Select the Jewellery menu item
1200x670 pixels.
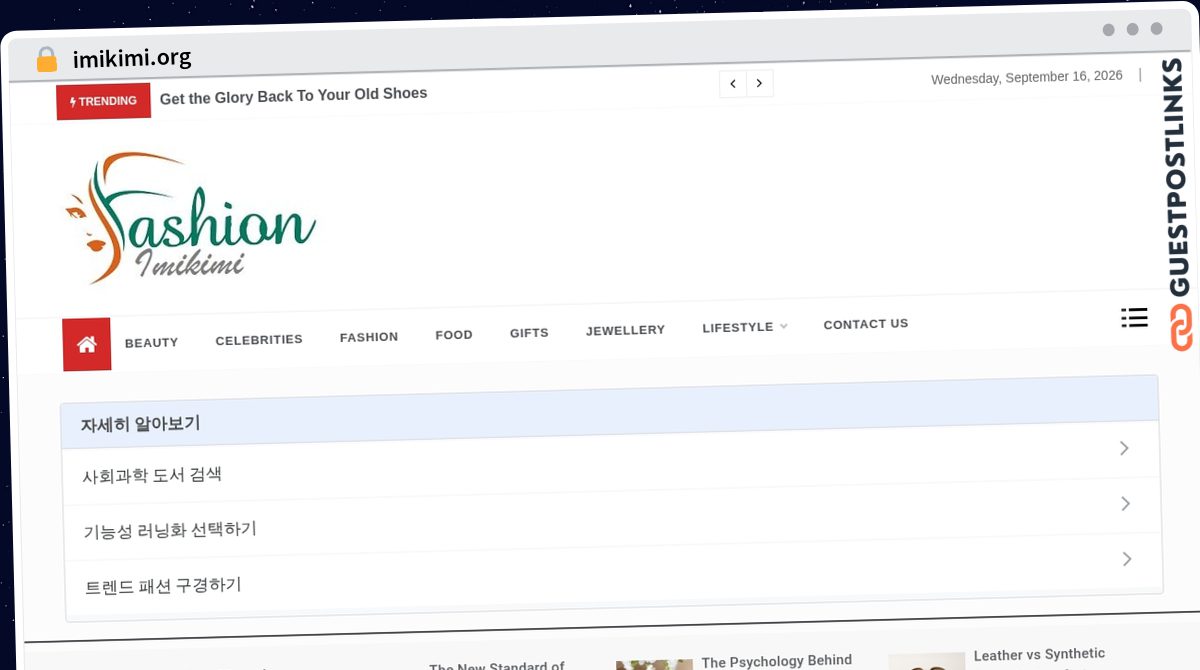pyautogui.click(x=626, y=330)
